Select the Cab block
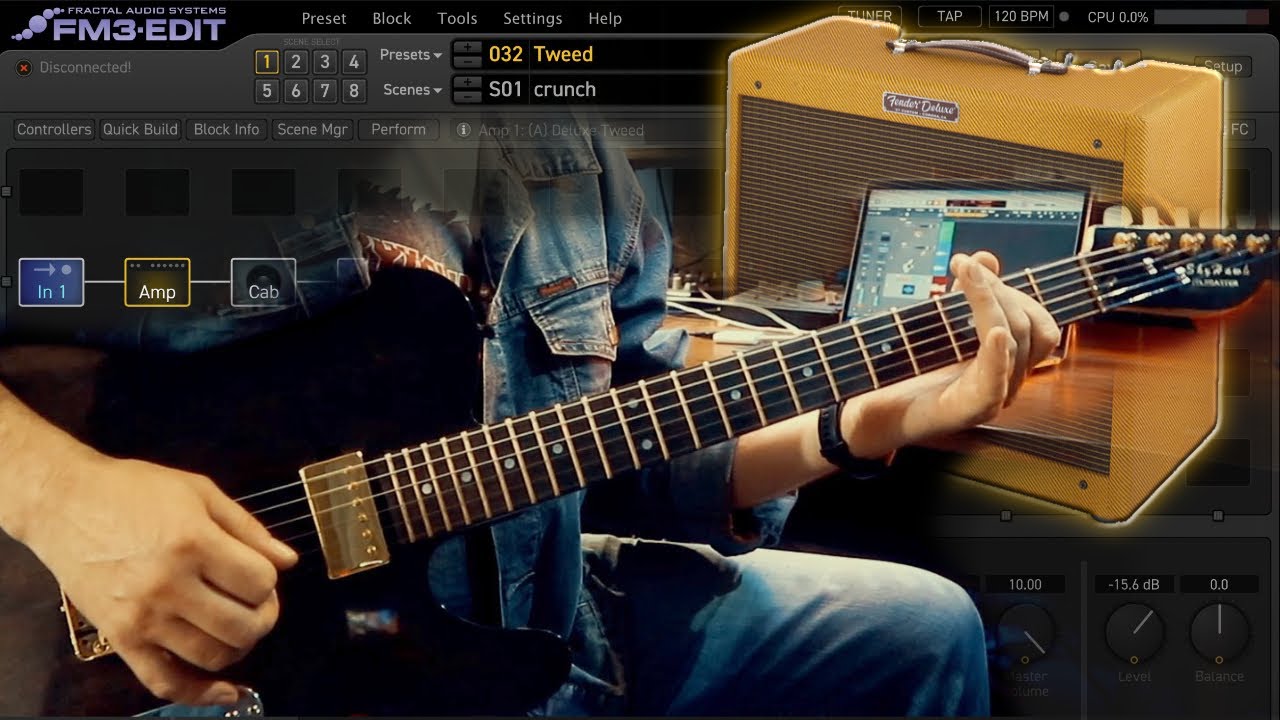 [x=263, y=282]
